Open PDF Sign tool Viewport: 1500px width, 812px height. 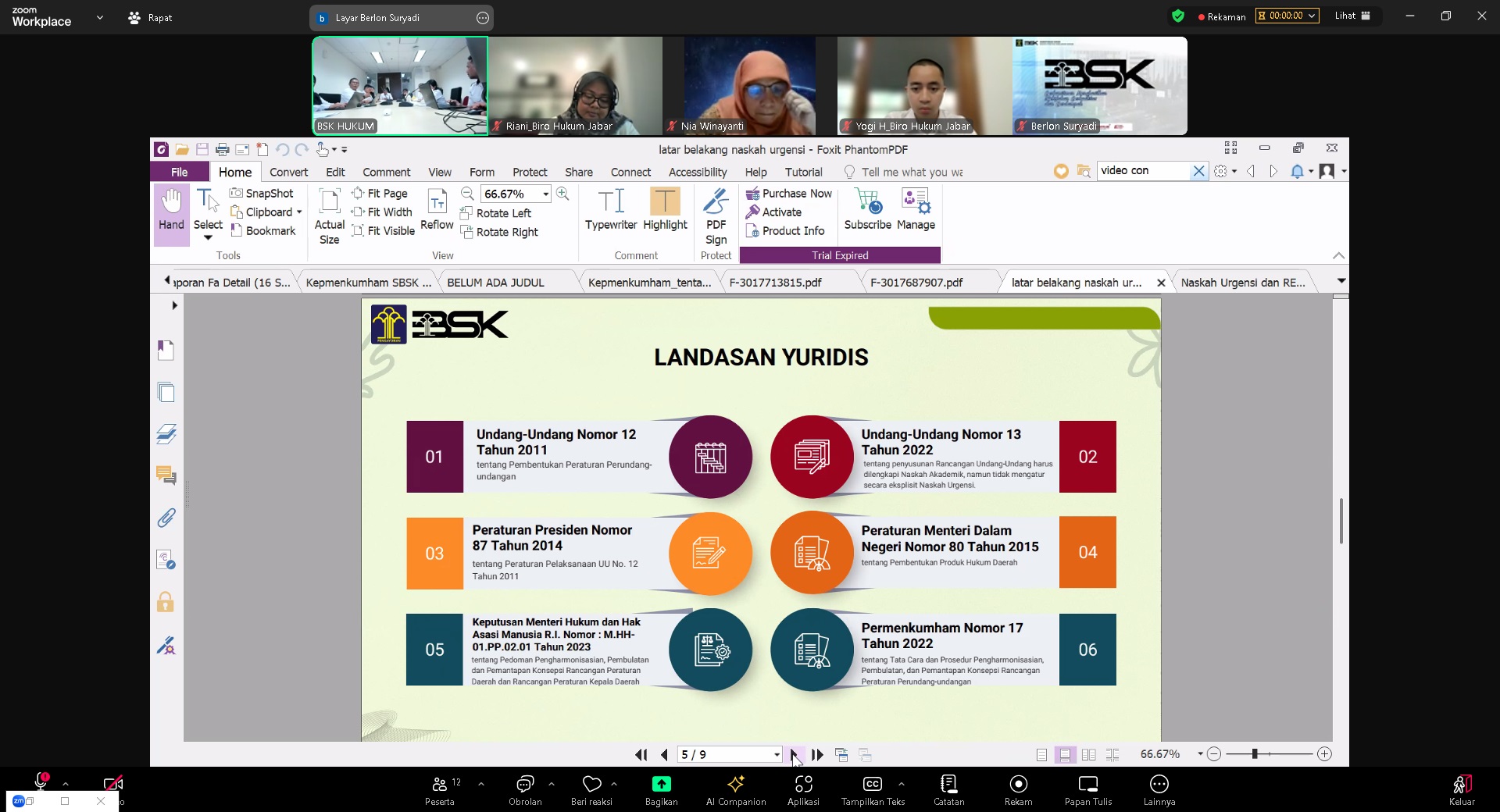coord(716,216)
